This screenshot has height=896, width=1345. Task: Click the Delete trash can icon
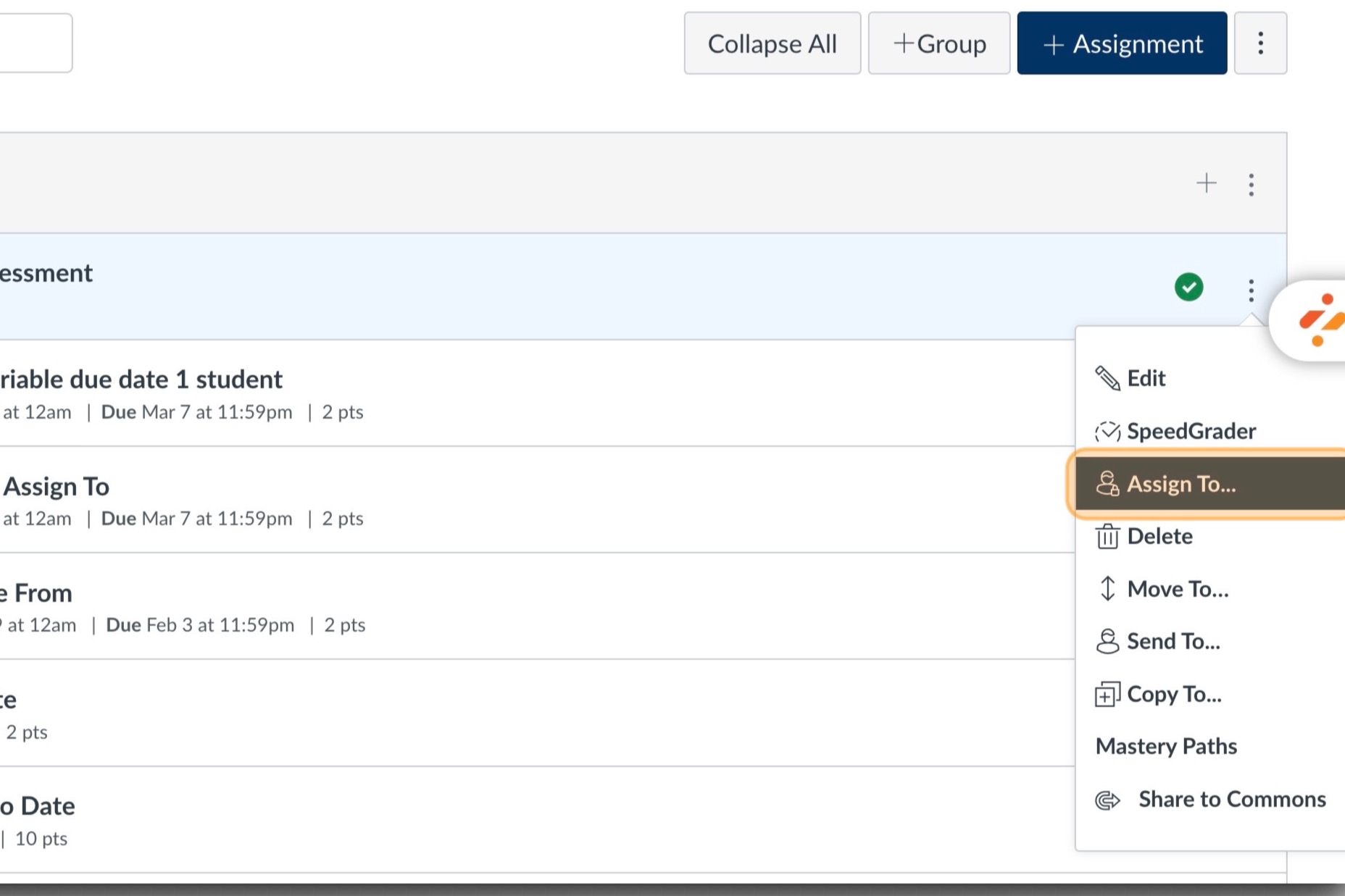[x=1107, y=536]
